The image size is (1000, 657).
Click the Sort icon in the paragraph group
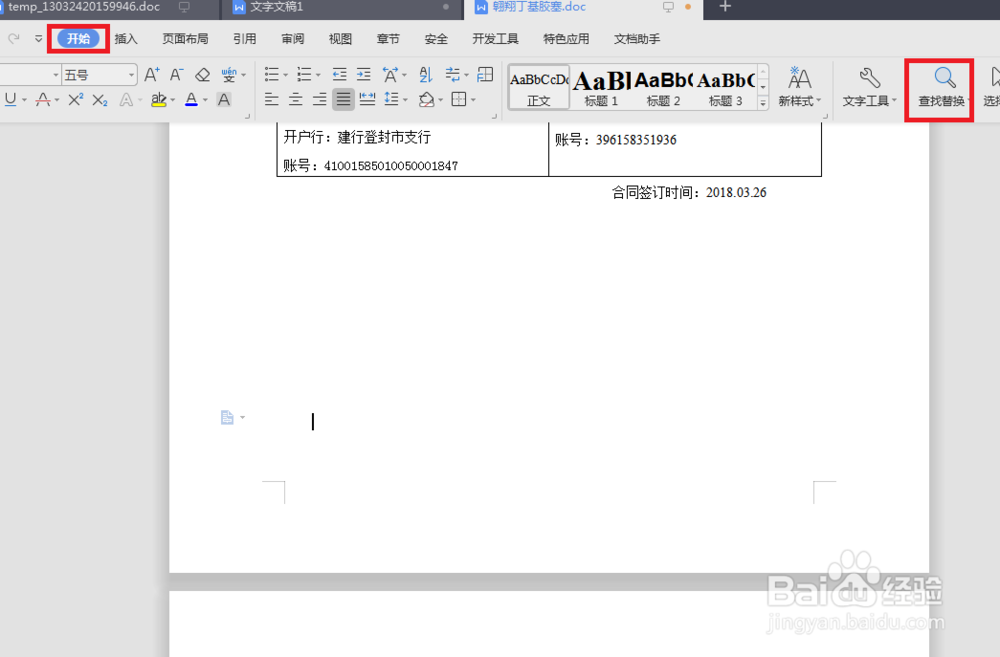pyautogui.click(x=426, y=75)
